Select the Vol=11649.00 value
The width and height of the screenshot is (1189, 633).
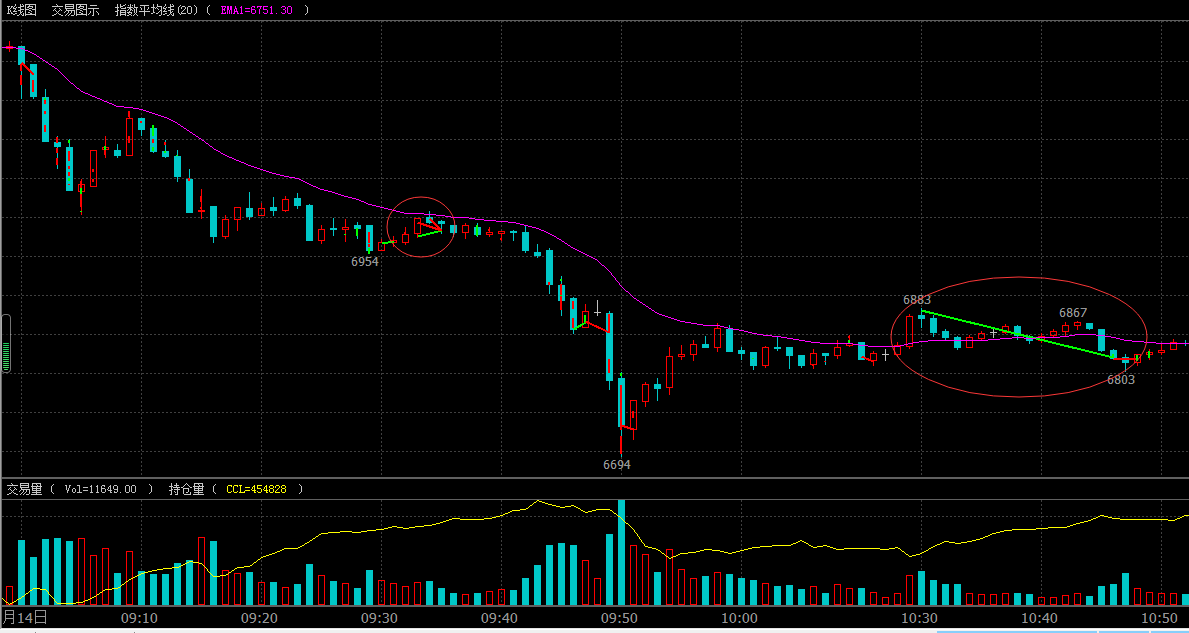point(101,490)
